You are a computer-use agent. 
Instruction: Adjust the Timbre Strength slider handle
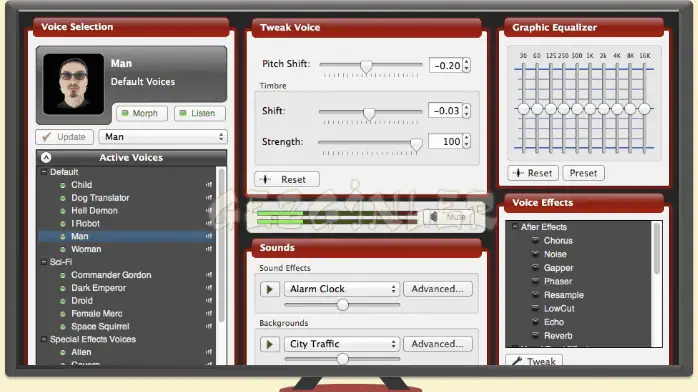(416, 144)
